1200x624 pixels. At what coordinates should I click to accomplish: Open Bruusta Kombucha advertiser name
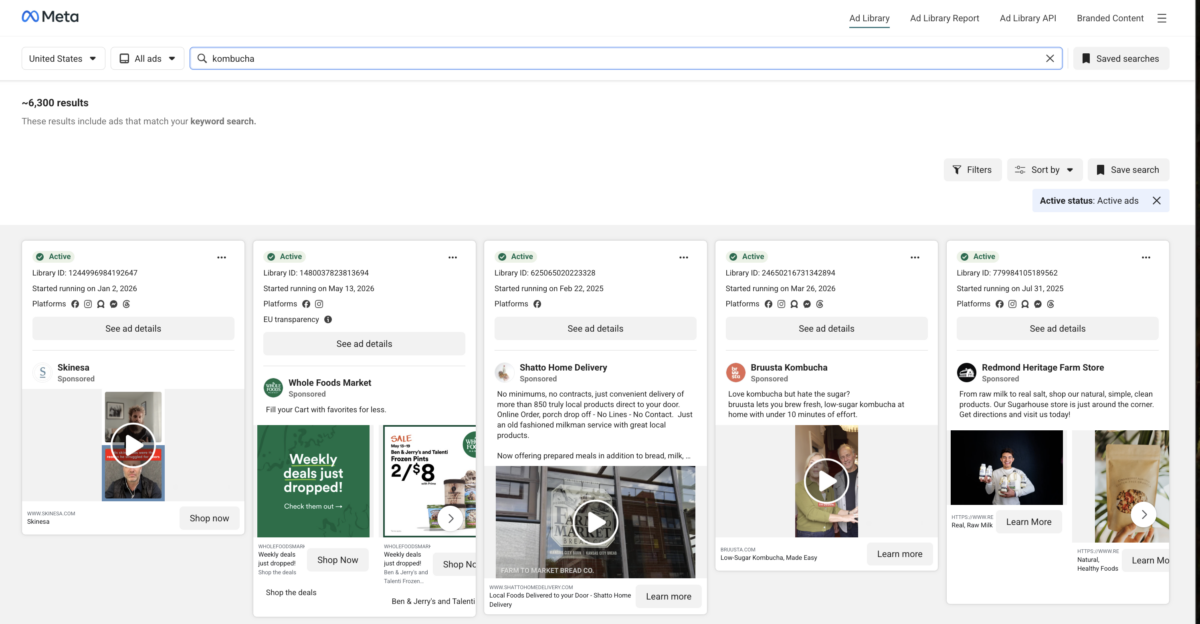pos(789,368)
